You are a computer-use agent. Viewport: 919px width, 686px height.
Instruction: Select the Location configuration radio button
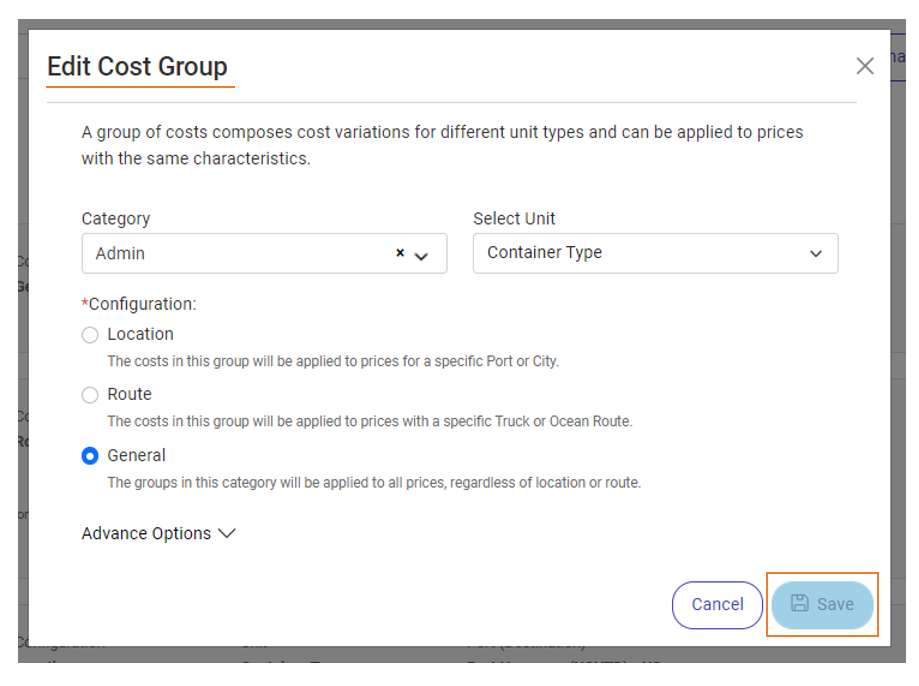point(90,335)
